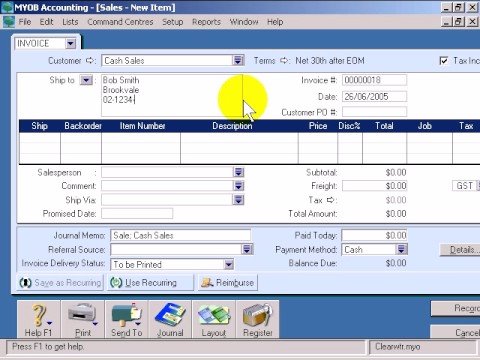Open the Window menu
Screen dimensions: 480x360
[x=244, y=22]
